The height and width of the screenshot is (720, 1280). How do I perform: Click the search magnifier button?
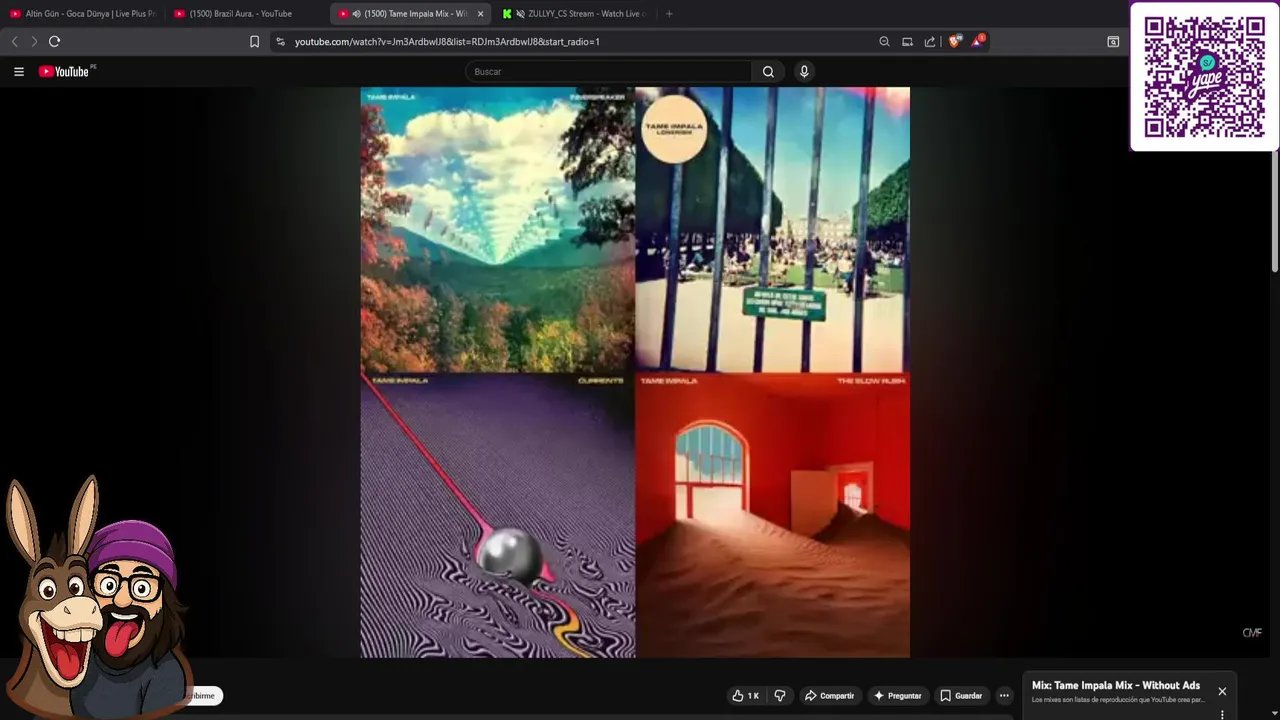click(x=768, y=72)
